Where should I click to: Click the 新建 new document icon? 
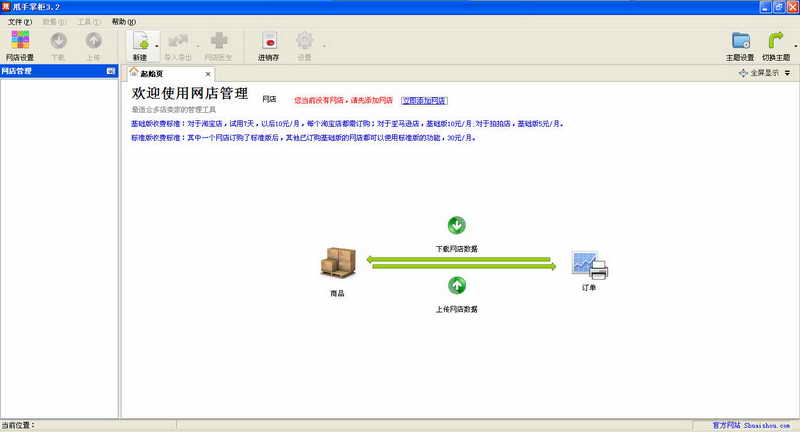pos(140,40)
